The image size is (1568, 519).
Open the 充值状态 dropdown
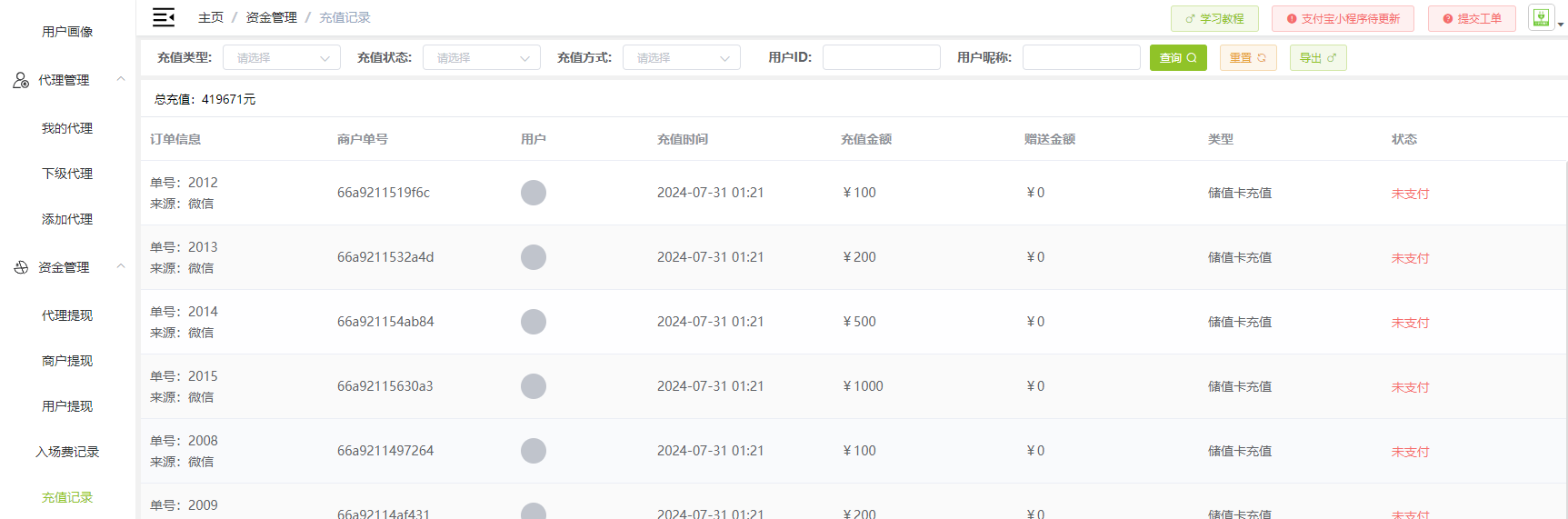click(482, 57)
